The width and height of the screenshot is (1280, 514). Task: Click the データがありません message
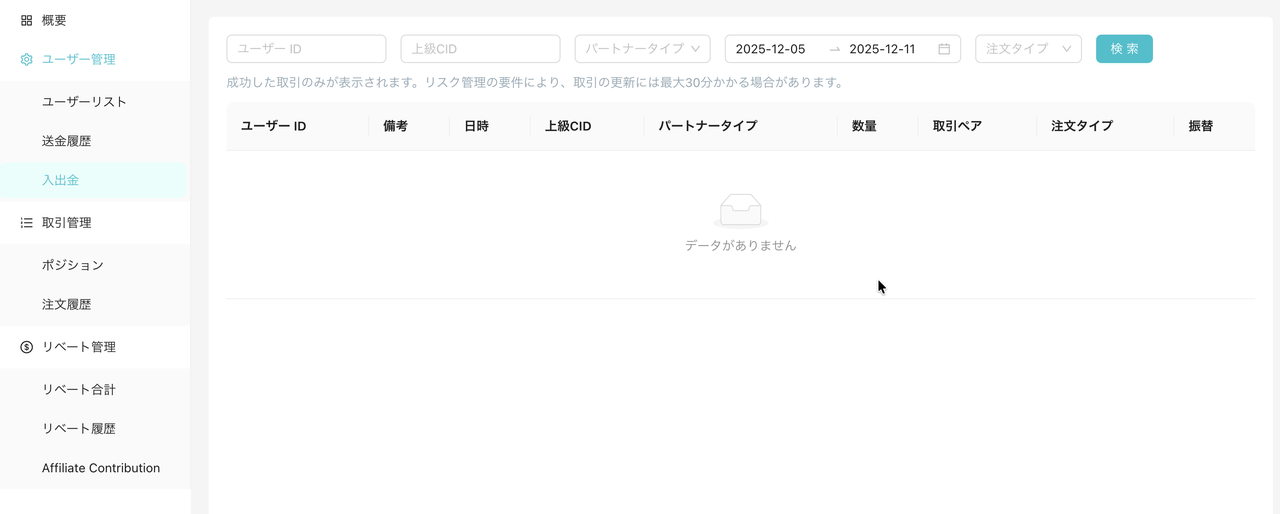[x=741, y=245]
